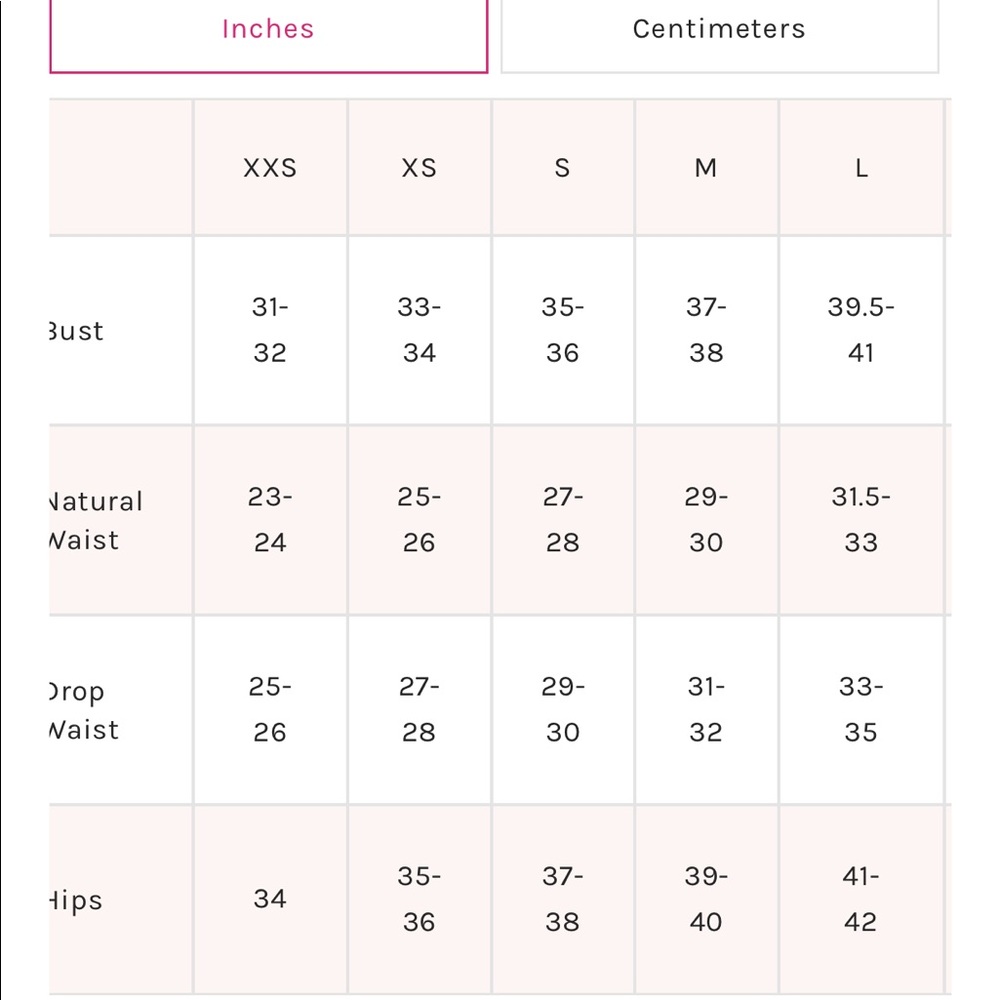
Task: Switch to the Centimeters tab
Action: (x=719, y=36)
